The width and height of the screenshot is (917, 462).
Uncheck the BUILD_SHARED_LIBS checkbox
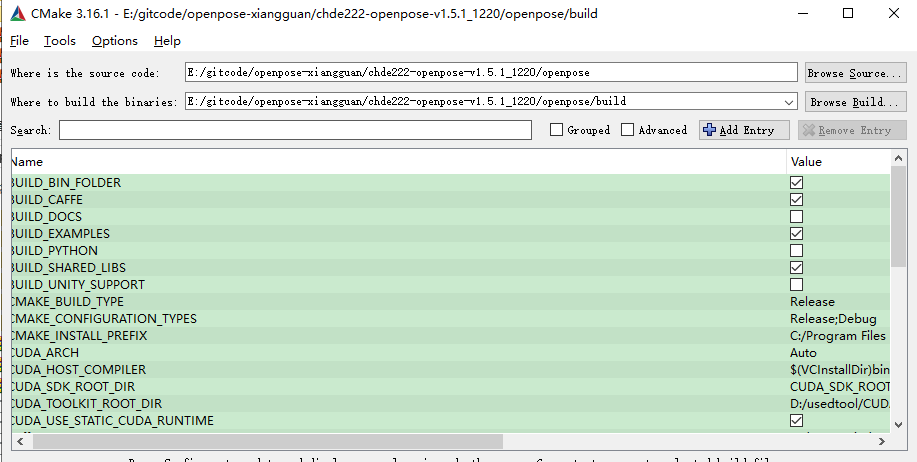click(x=796, y=267)
